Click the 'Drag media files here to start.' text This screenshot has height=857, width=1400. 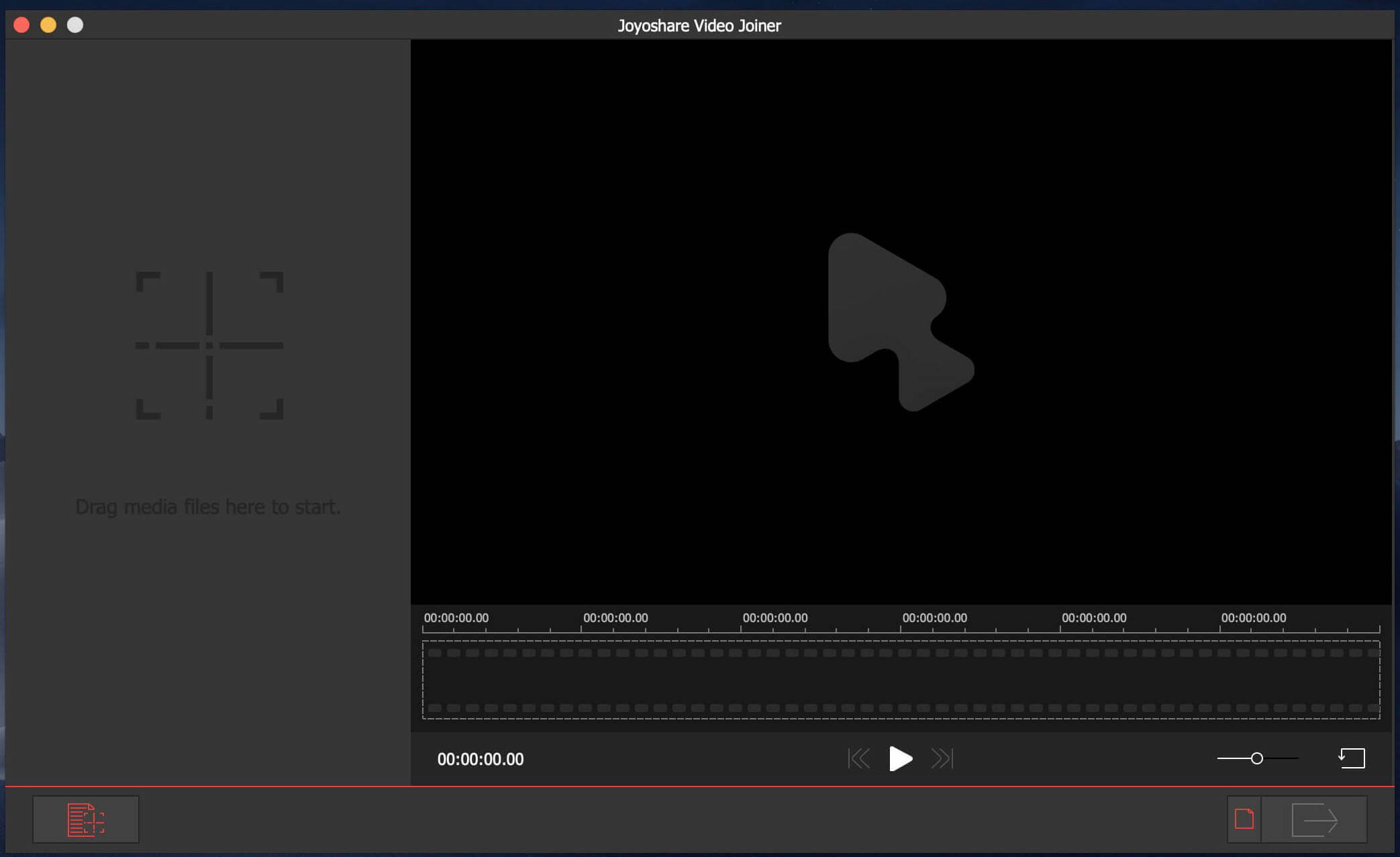pos(208,507)
